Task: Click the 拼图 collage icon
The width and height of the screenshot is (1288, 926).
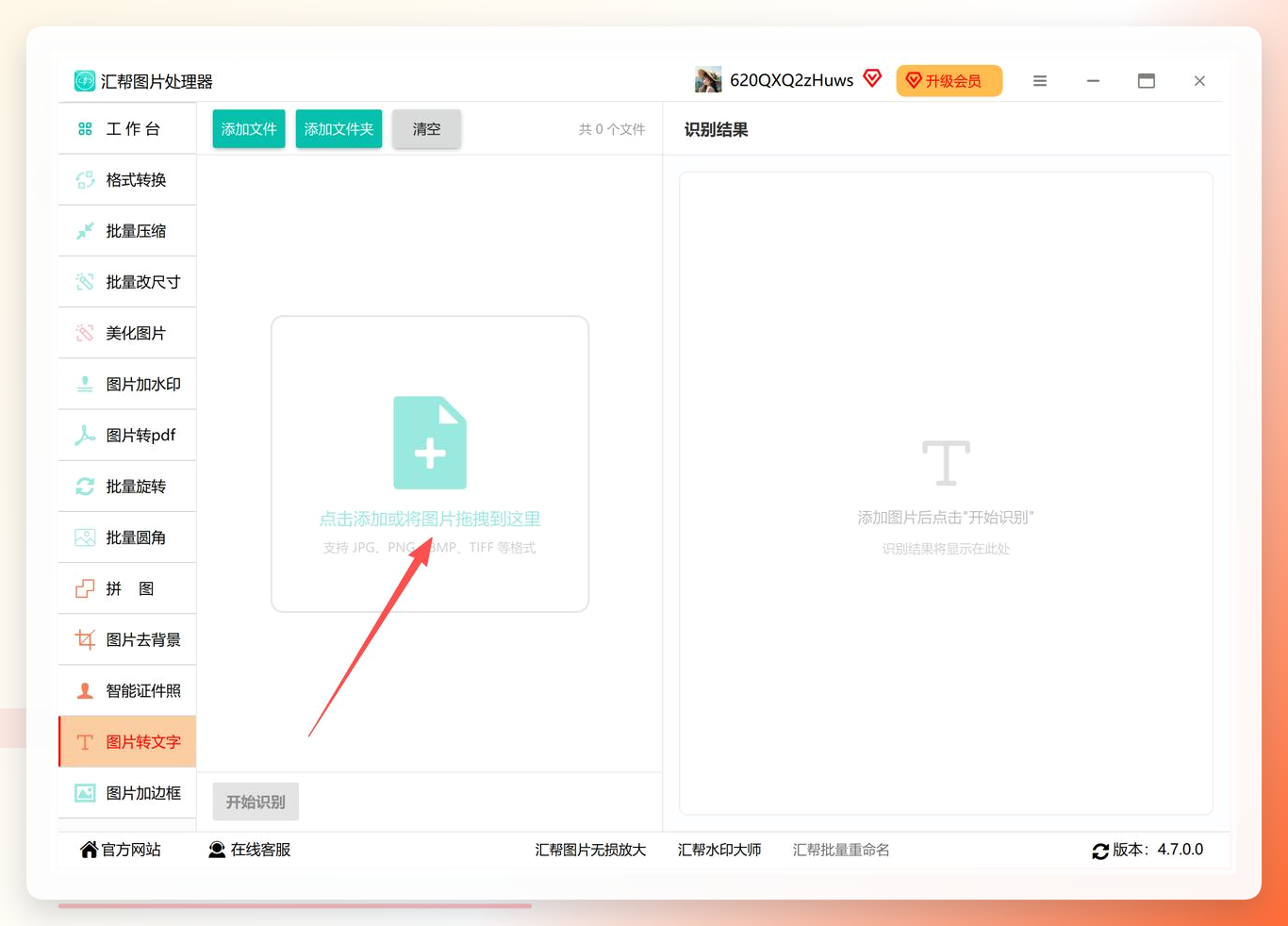Action: pyautogui.click(x=85, y=588)
